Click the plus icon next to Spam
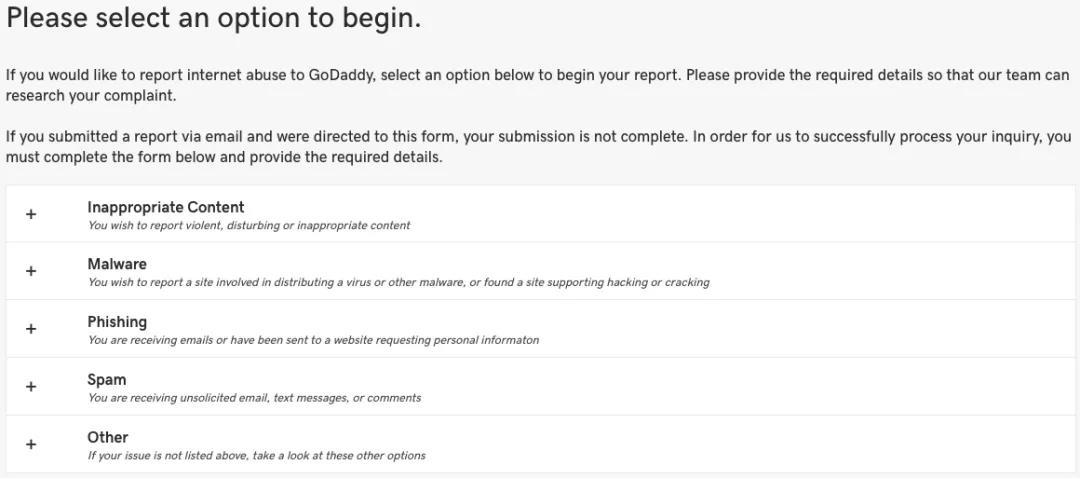 click(31, 387)
